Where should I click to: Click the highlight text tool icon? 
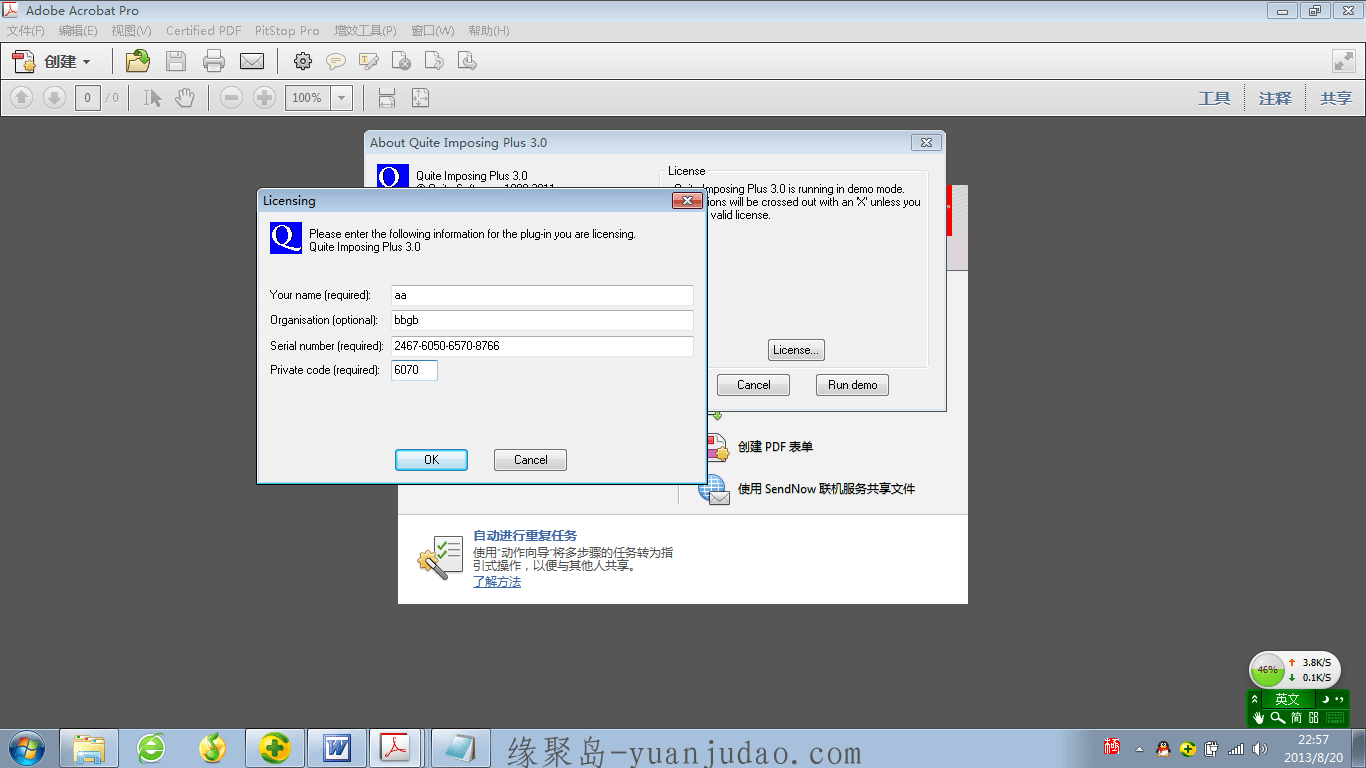click(x=368, y=62)
